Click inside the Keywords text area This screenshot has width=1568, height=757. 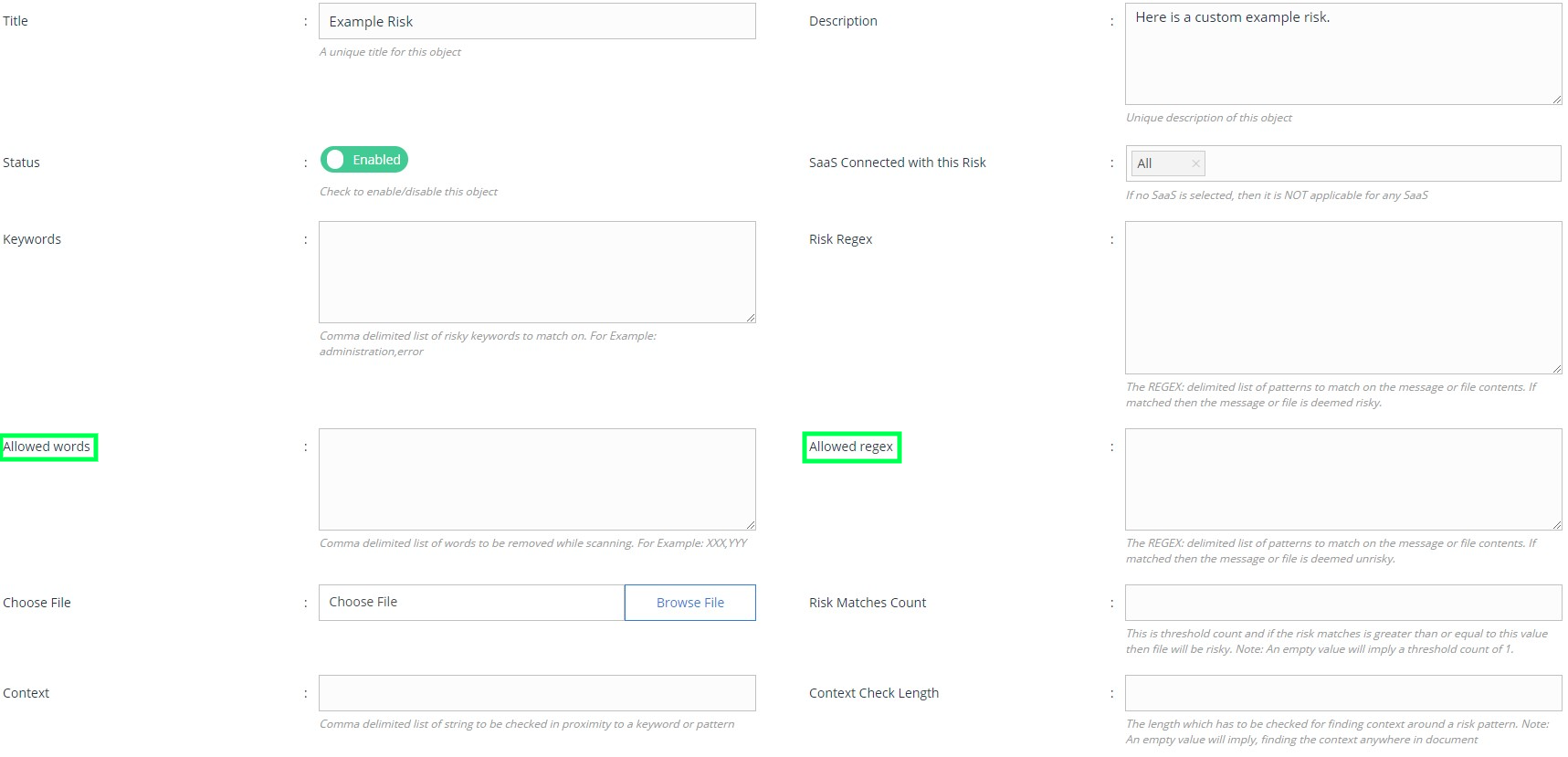click(x=536, y=272)
